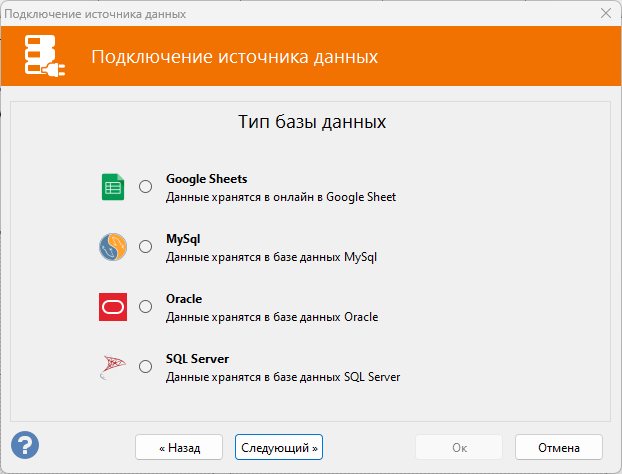Viewport: 622px width, 474px height.
Task: Close the Подключение источника данных dialog
Action: (x=606, y=13)
